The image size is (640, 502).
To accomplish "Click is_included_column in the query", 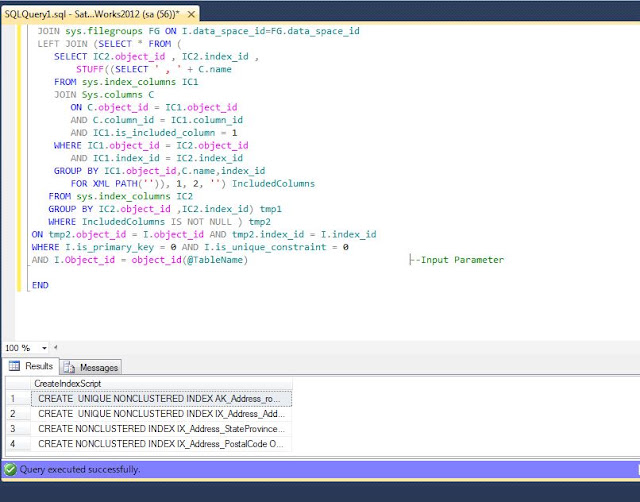I will (165, 133).
